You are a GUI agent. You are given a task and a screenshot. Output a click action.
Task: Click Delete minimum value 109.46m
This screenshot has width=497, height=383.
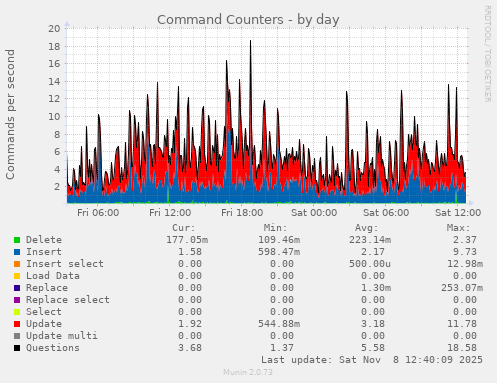pos(279,240)
